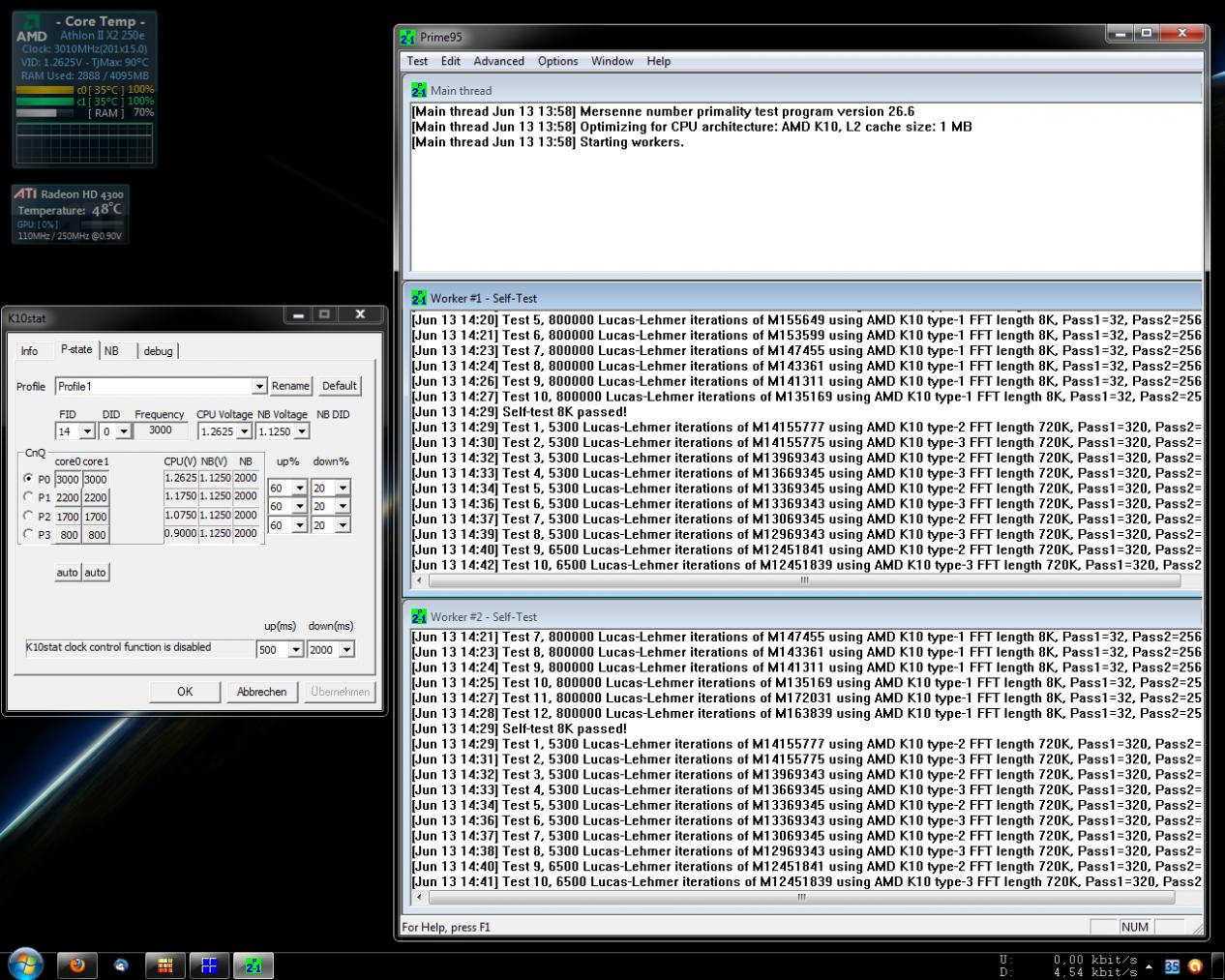1225x980 pixels.
Task: Open the FID dropdown showing 14
Action: (86, 431)
